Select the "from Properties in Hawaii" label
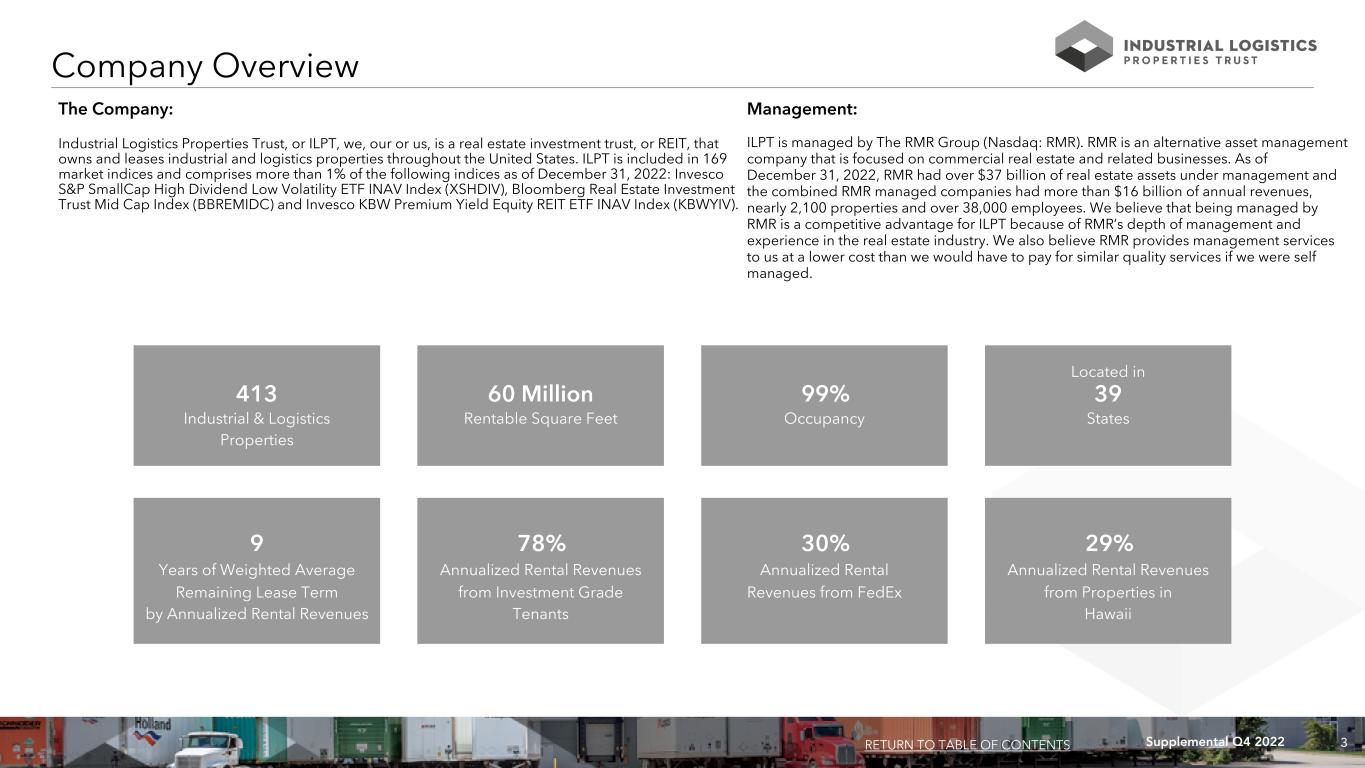The height and width of the screenshot is (768, 1365). point(1108,603)
